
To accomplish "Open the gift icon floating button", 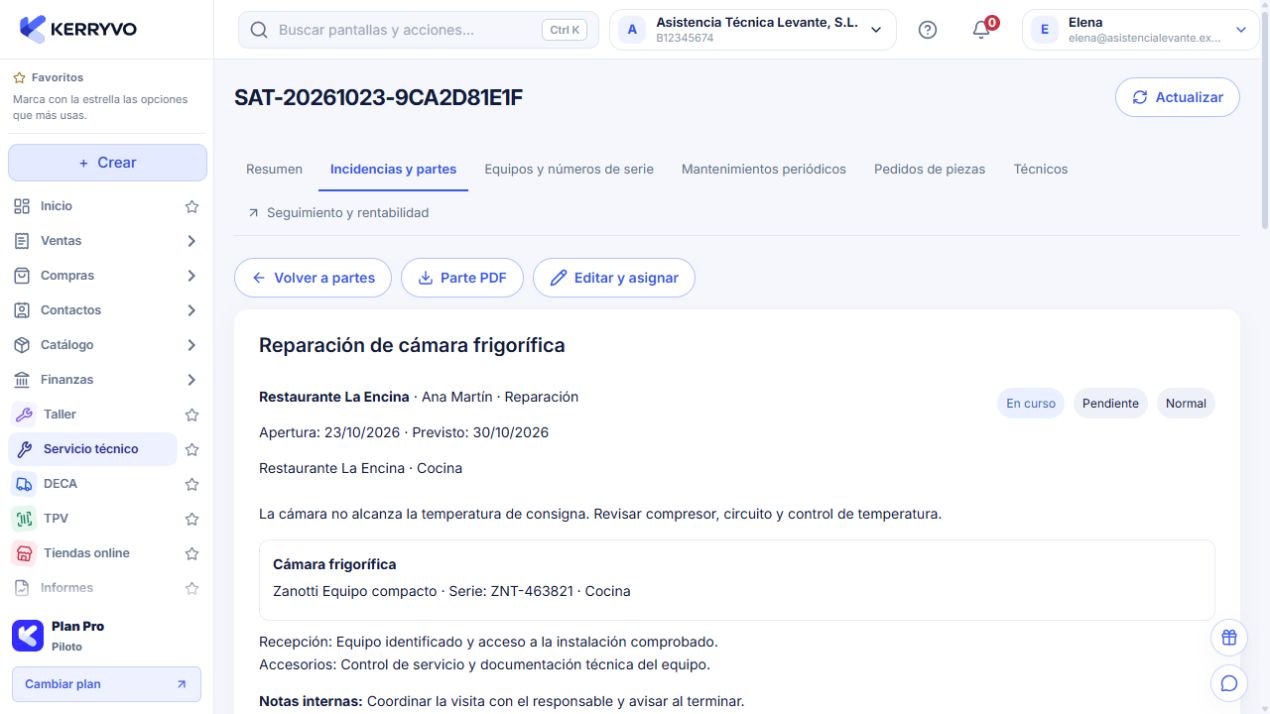I will (x=1229, y=637).
